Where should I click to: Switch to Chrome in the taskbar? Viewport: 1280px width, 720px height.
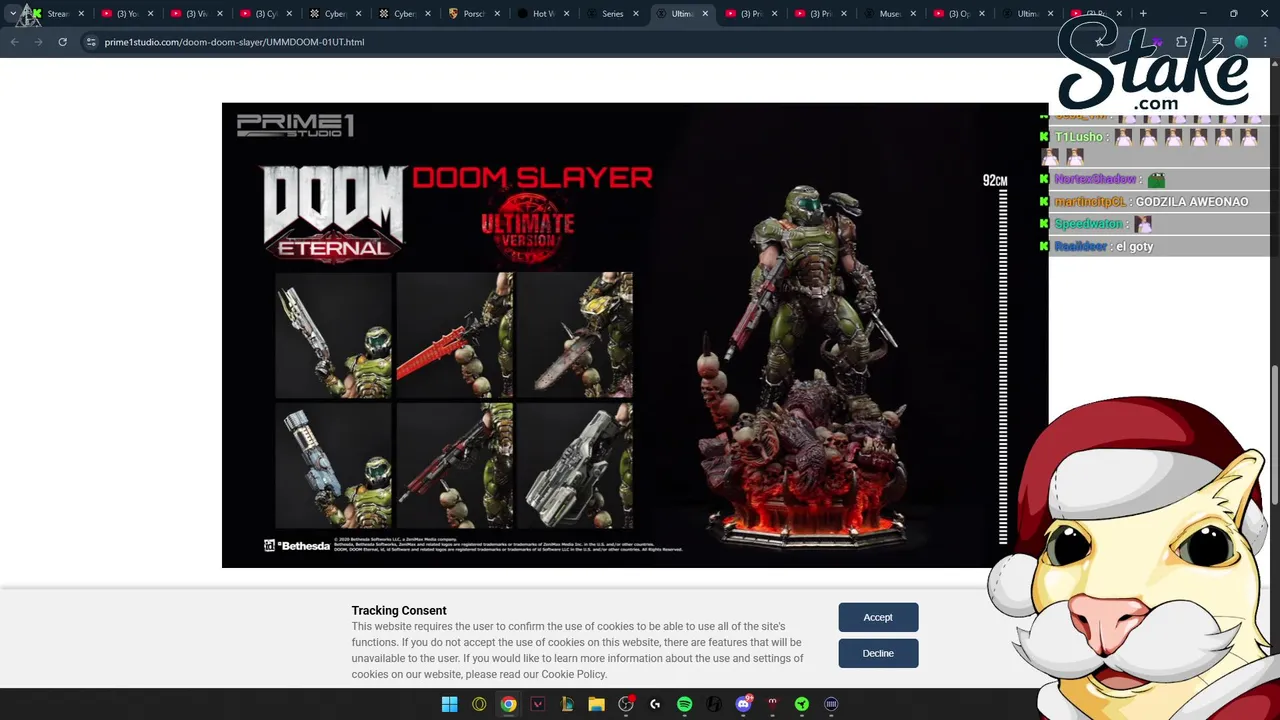tap(508, 704)
